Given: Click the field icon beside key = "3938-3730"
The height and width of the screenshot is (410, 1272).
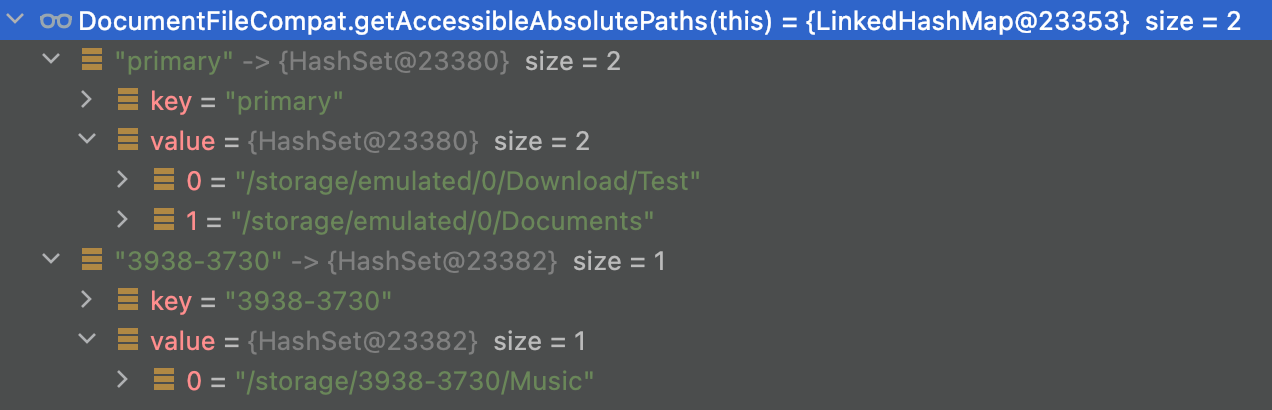Looking at the screenshot, I should 127,299.
